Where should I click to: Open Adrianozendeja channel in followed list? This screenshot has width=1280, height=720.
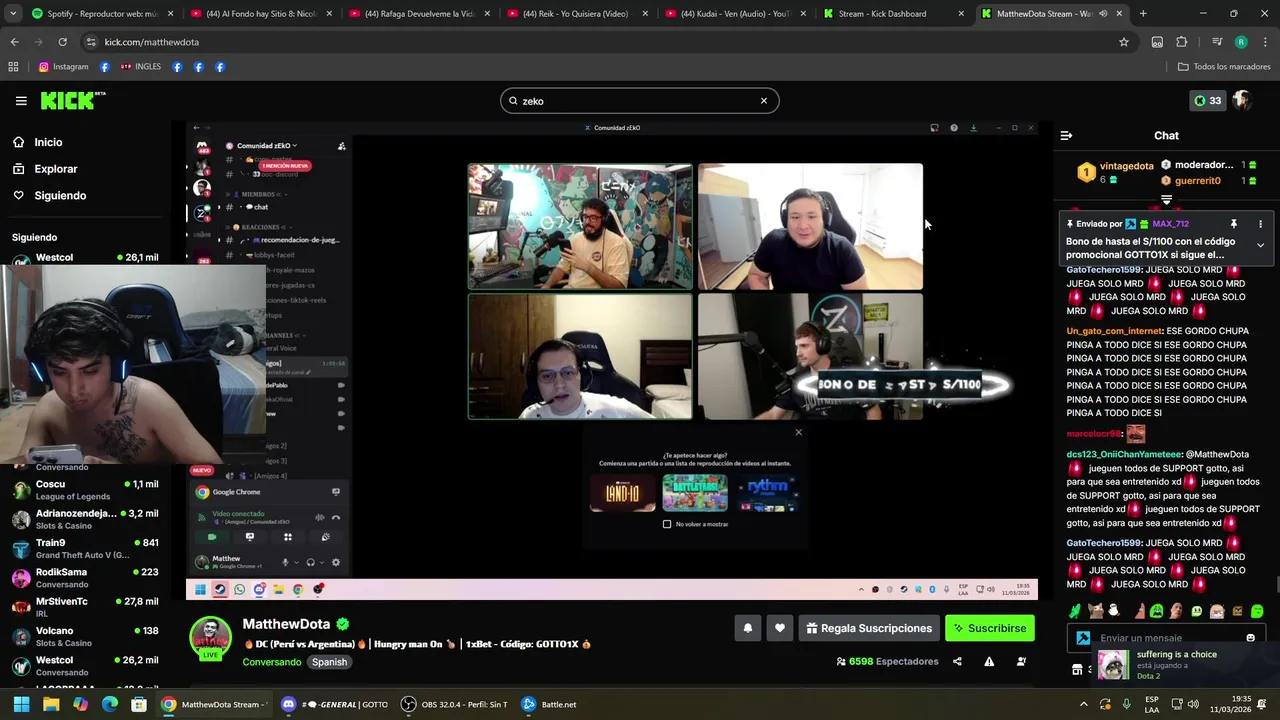tap(85, 519)
